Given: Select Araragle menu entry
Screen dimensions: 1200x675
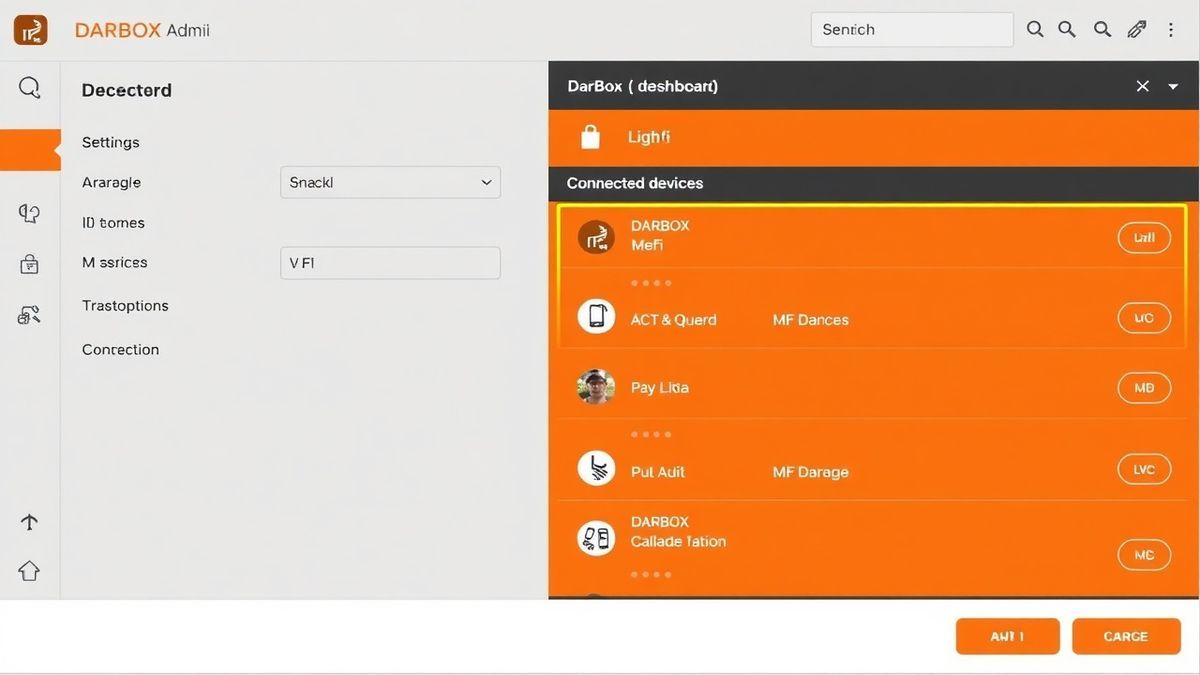Looking at the screenshot, I should [x=111, y=183].
